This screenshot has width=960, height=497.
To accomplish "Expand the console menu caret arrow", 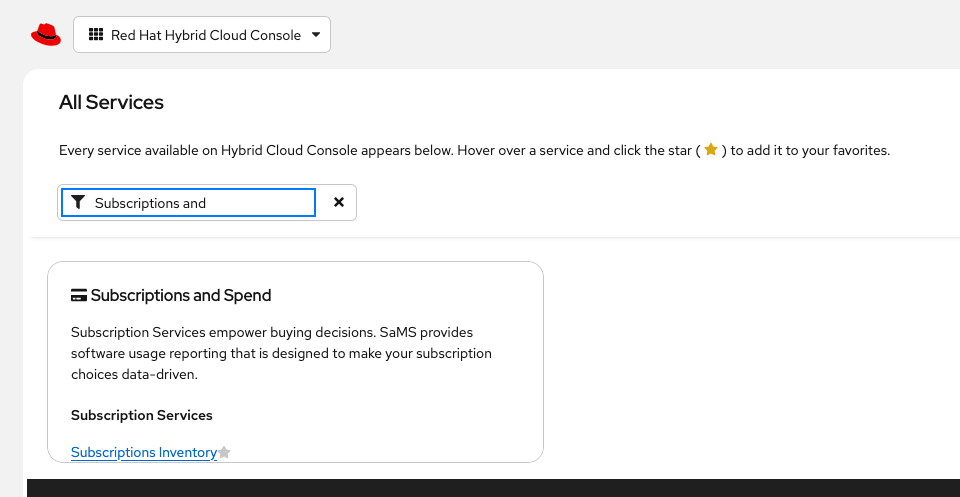I will coord(316,35).
